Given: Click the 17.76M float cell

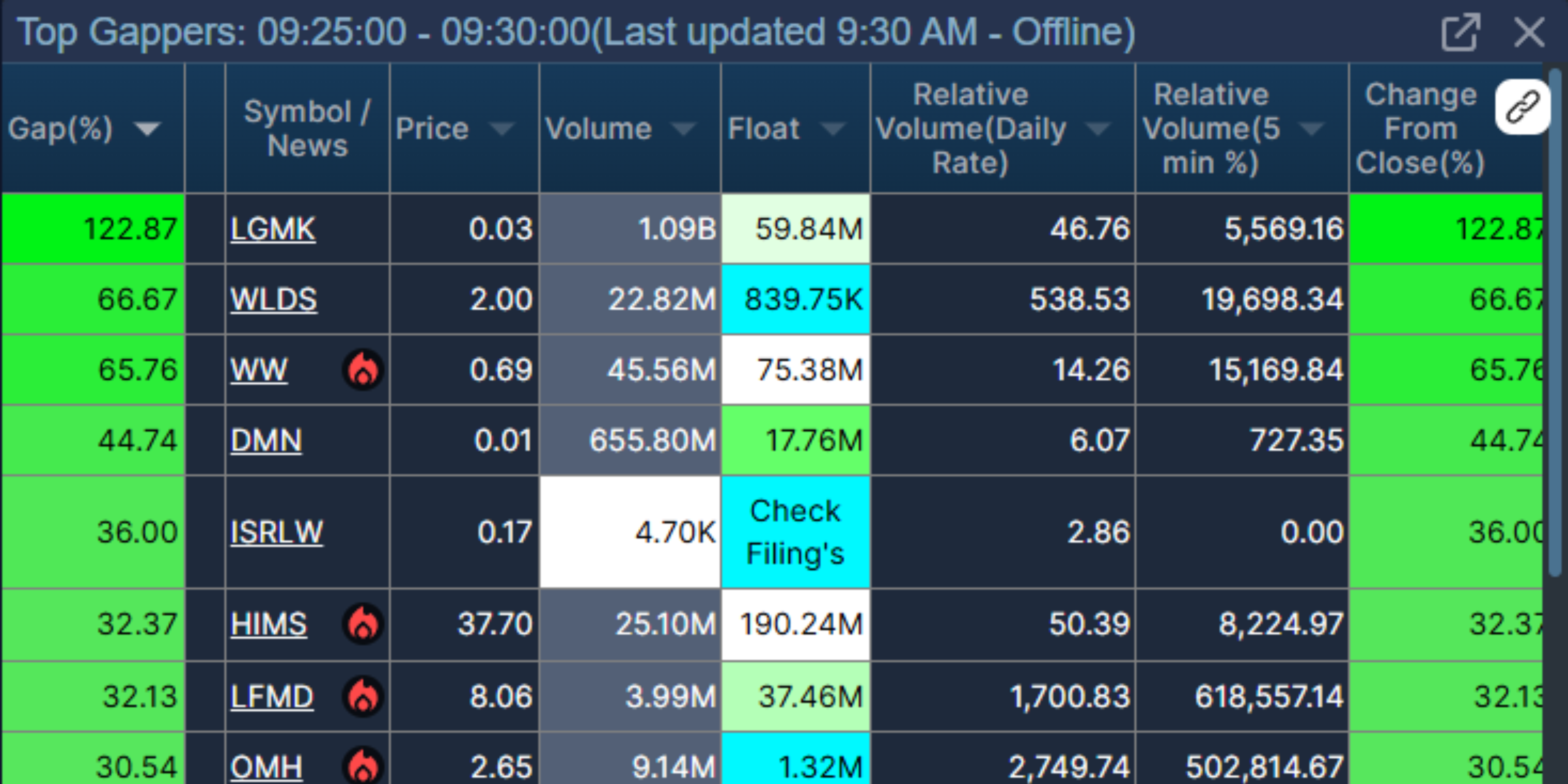Looking at the screenshot, I should (x=796, y=440).
